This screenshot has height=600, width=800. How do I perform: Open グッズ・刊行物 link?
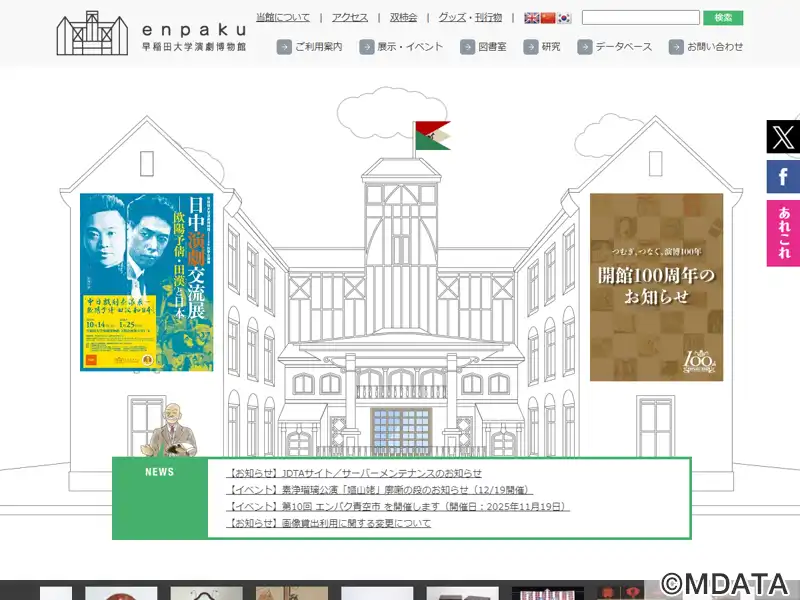[470, 17]
